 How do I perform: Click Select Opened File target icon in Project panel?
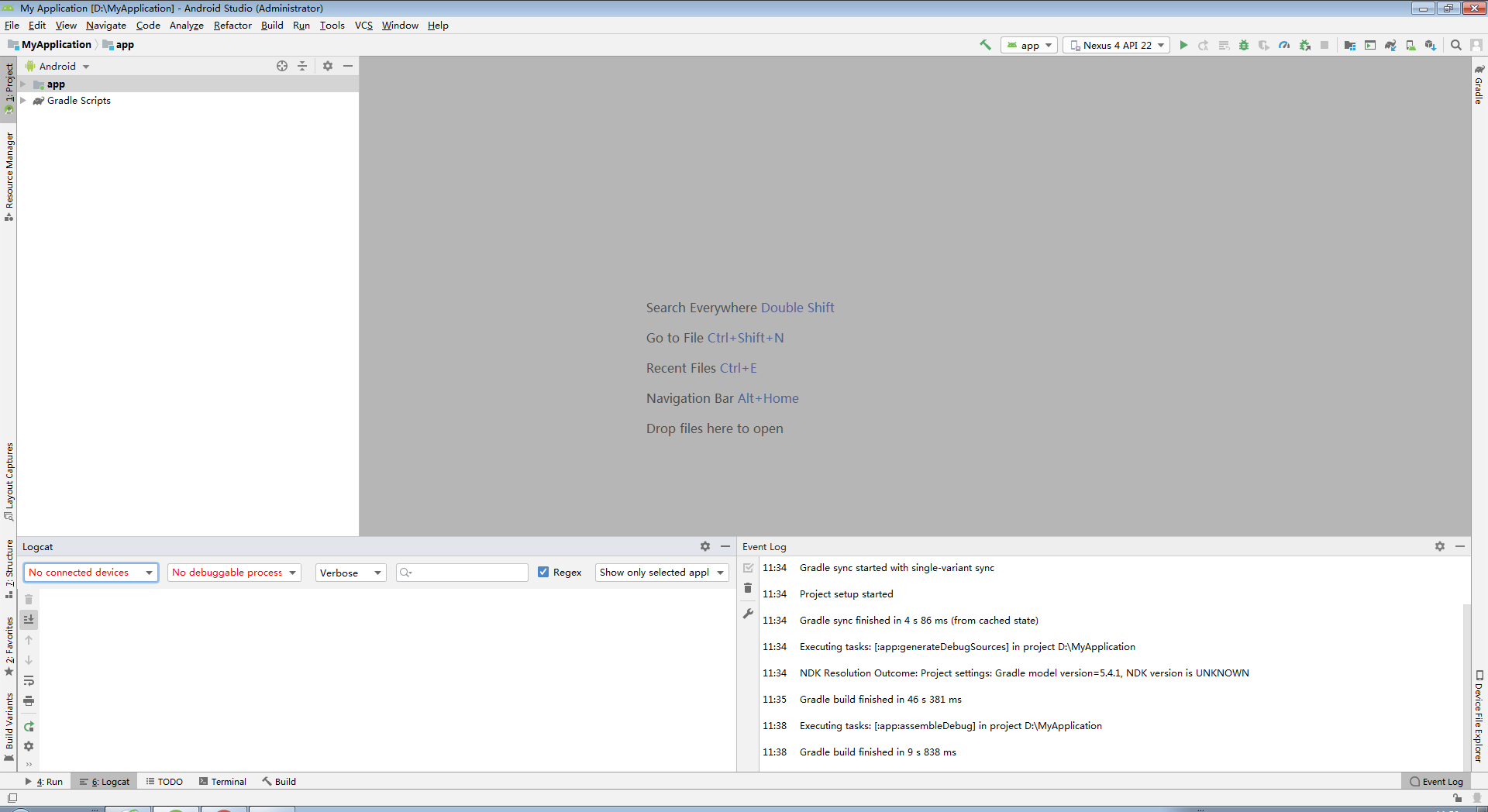tap(282, 66)
